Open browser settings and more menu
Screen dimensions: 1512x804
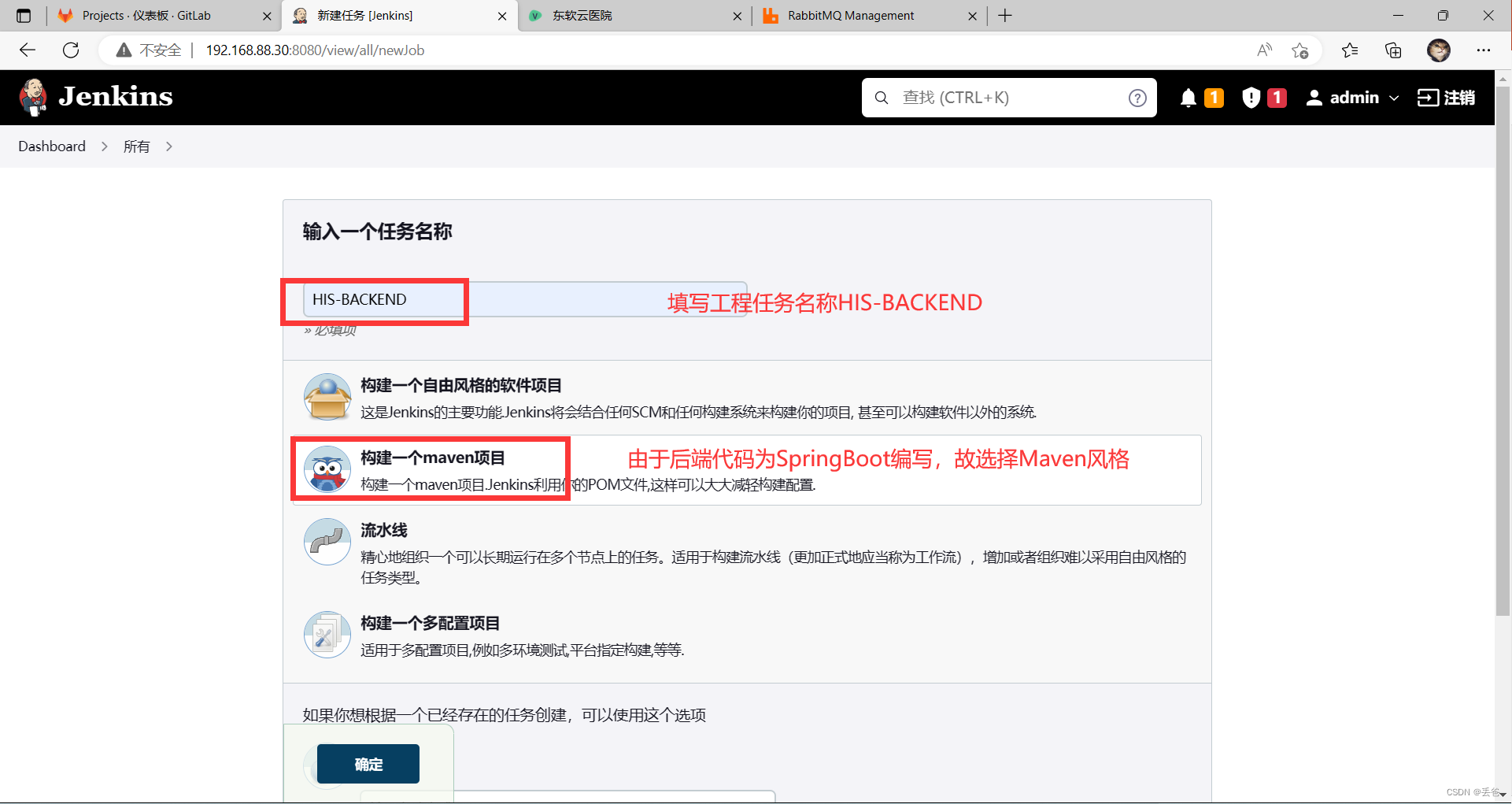1484,50
